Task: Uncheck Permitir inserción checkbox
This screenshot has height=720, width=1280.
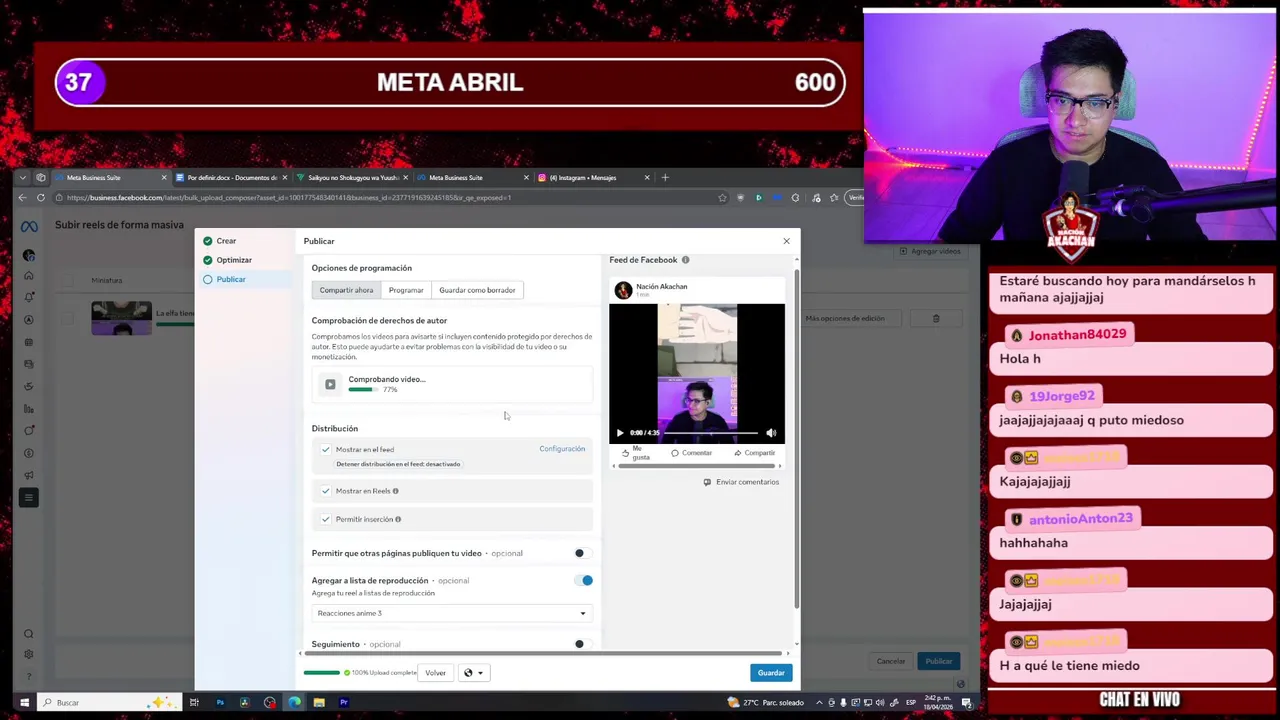Action: [325, 519]
